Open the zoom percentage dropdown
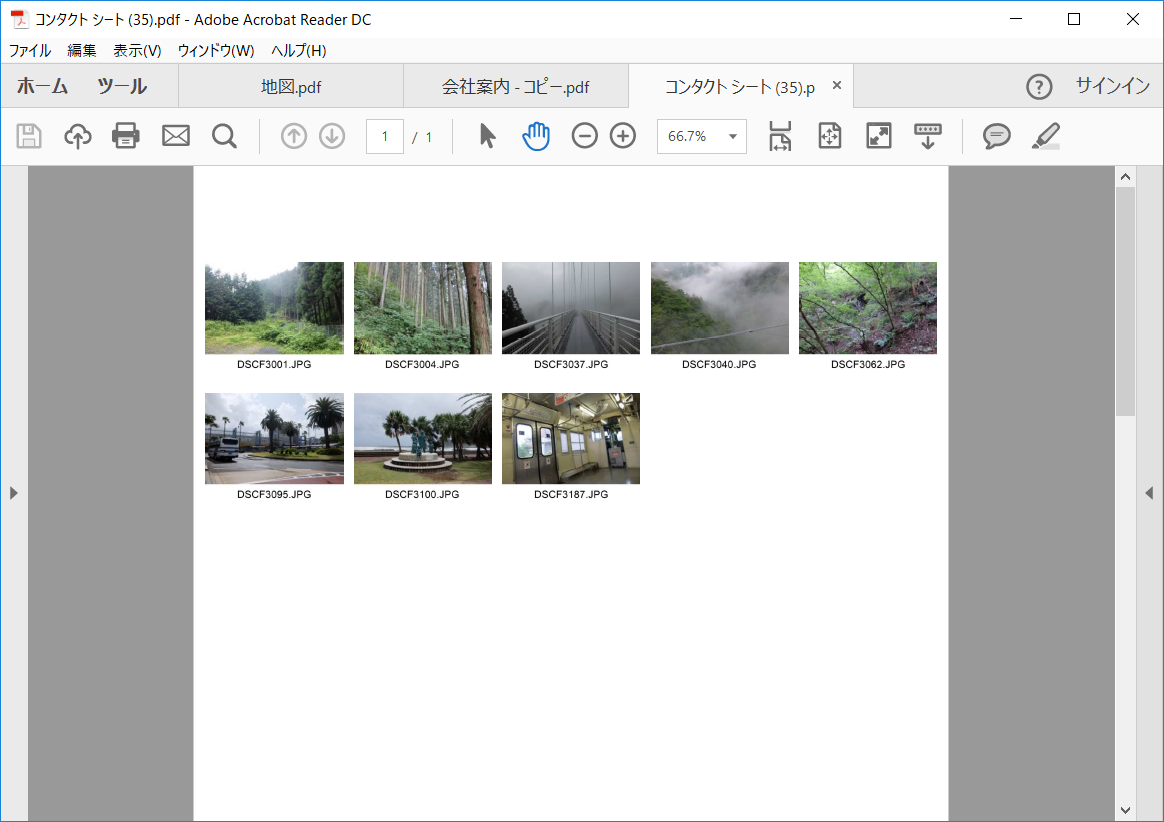Image resolution: width=1164 pixels, height=822 pixels. (x=731, y=135)
